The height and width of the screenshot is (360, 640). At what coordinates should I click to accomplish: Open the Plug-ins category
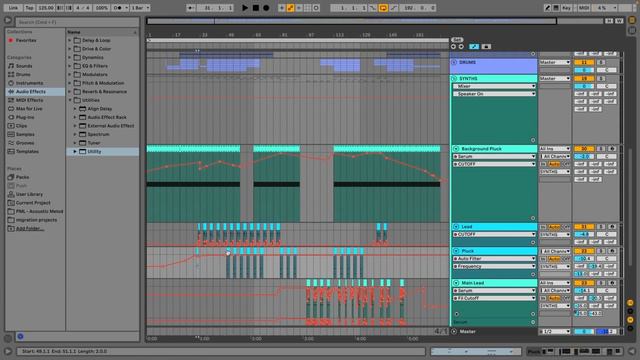(x=25, y=117)
